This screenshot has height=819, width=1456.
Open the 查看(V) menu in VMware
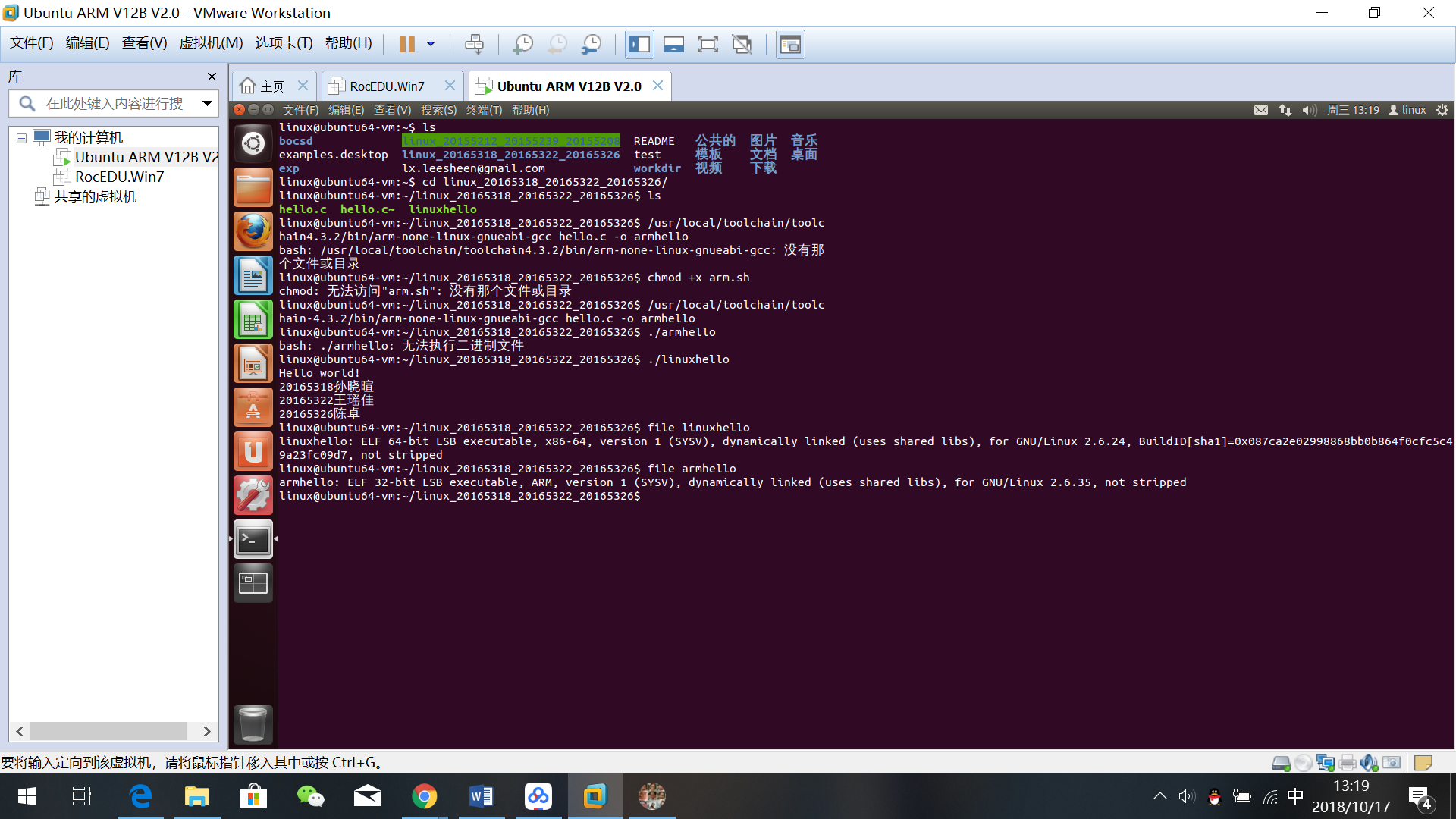coord(144,43)
